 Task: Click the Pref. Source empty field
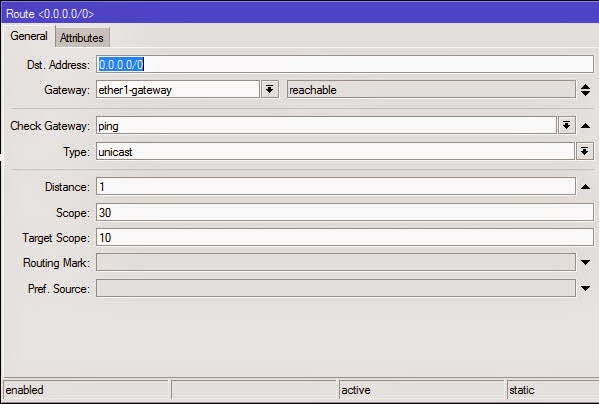(x=335, y=288)
